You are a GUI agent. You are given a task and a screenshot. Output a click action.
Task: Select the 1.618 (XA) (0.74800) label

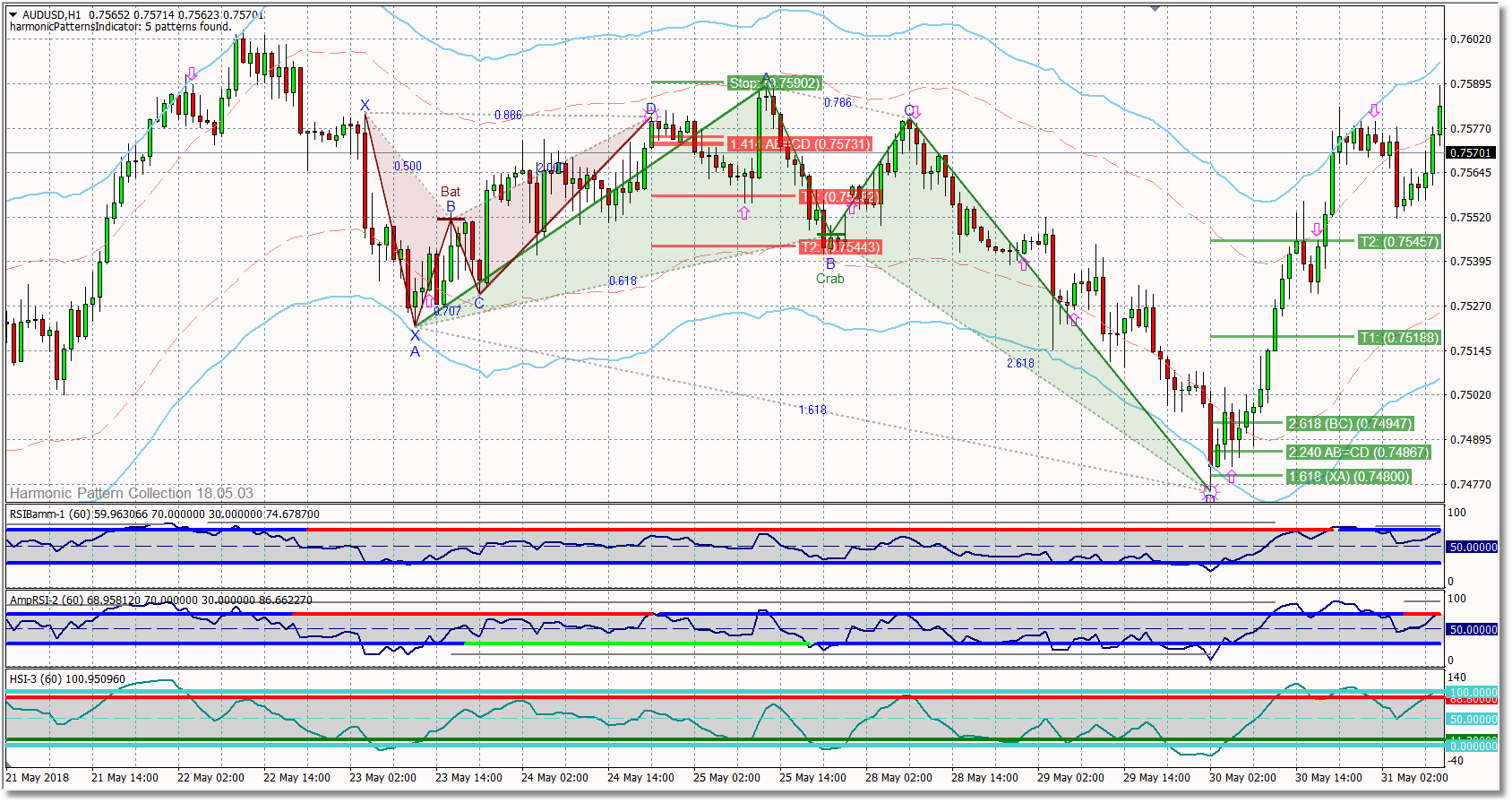[x=1348, y=477]
